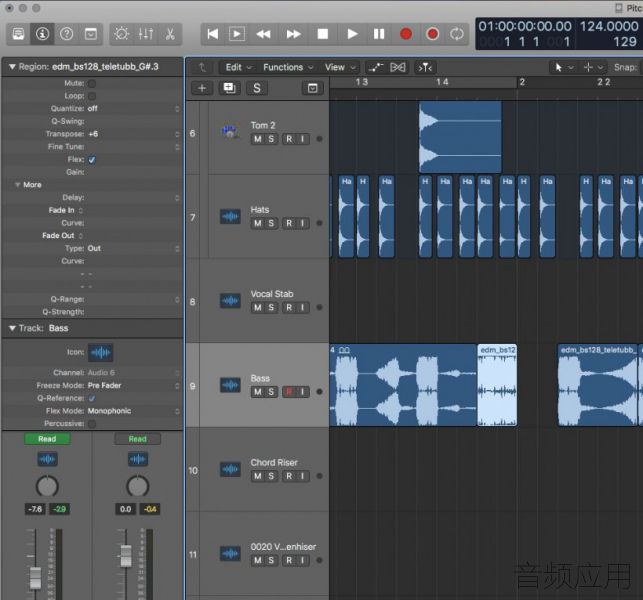
Task: Open the Quantize off dropdown
Action: pyautogui.click(x=134, y=109)
